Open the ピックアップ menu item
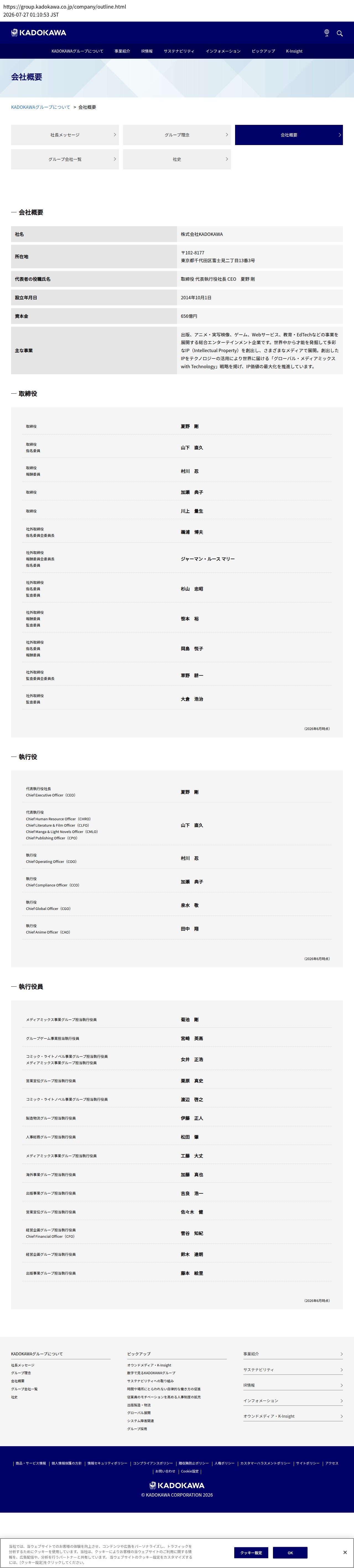 pyautogui.click(x=263, y=51)
